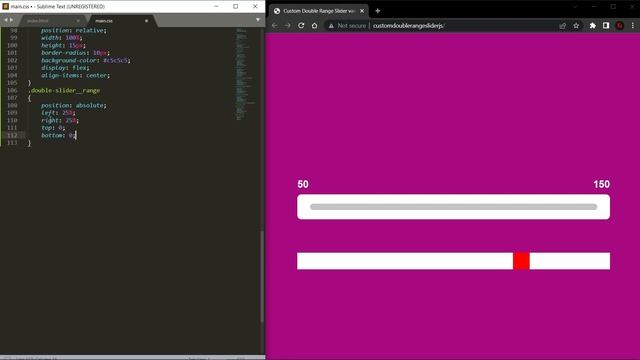
Task: Click Sublime next tab arrow
Action: [11, 20]
